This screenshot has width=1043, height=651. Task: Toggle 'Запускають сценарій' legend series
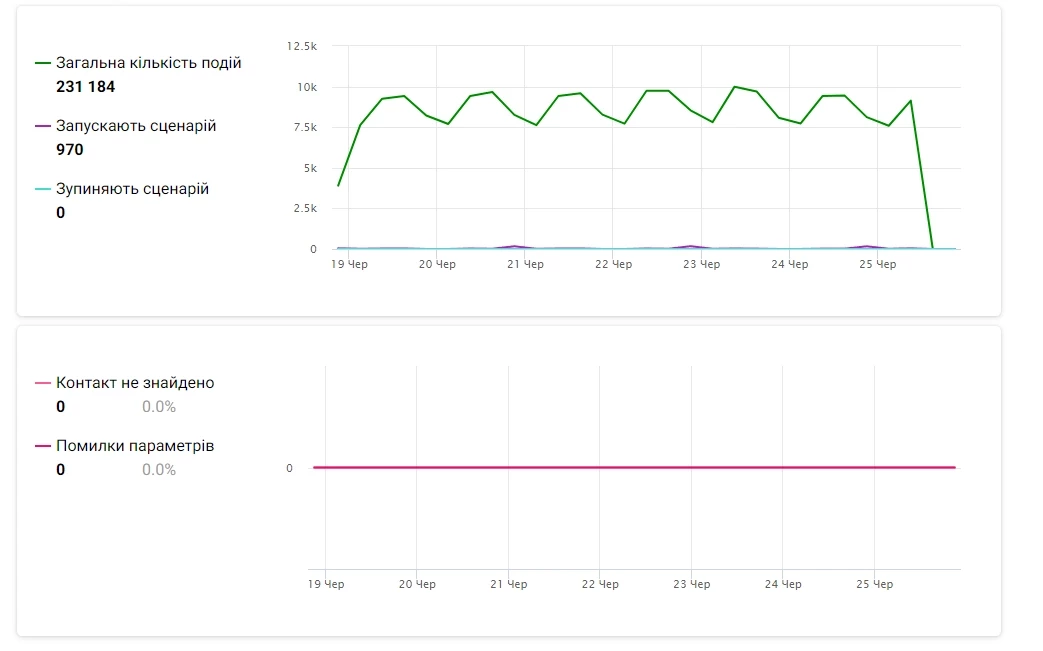pyautogui.click(x=136, y=126)
